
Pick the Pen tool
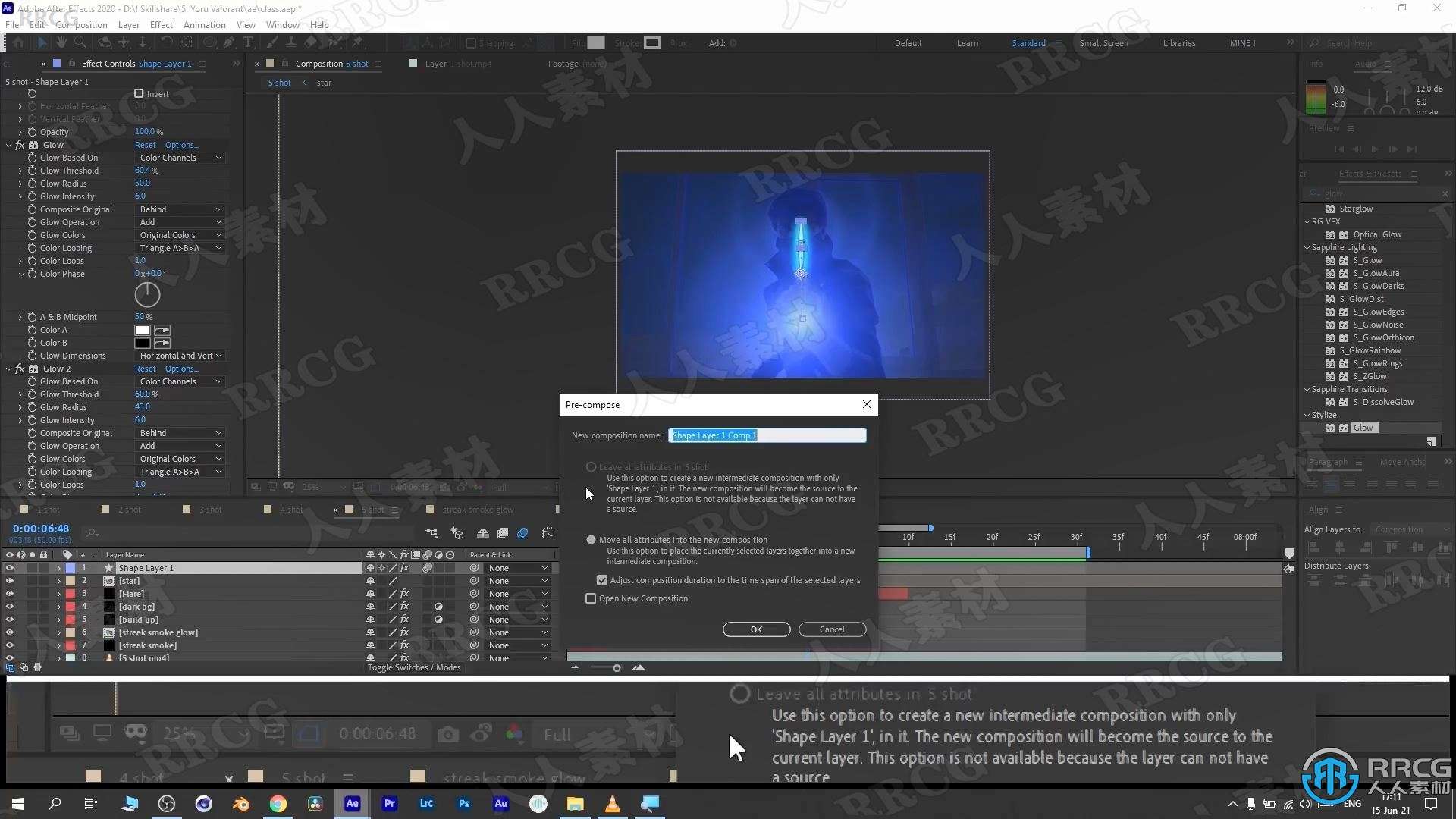point(227,43)
